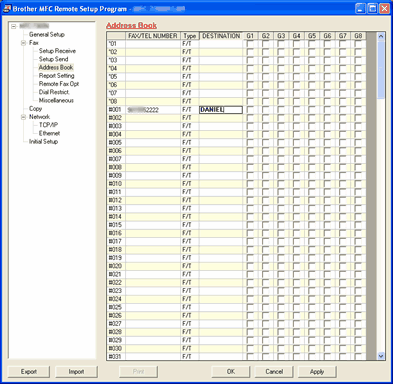Viewport: 394px width, 385px height.
Task: Click the Type F/T cell of #012
Action: [190, 200]
